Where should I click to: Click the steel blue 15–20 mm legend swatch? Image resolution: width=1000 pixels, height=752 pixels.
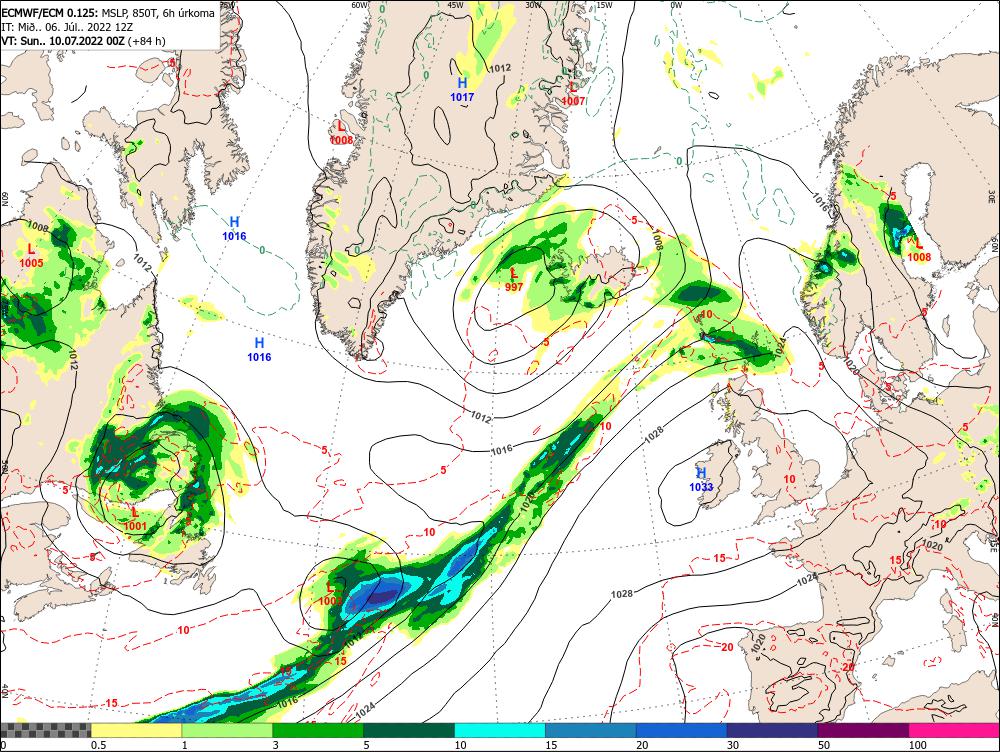pos(591,730)
